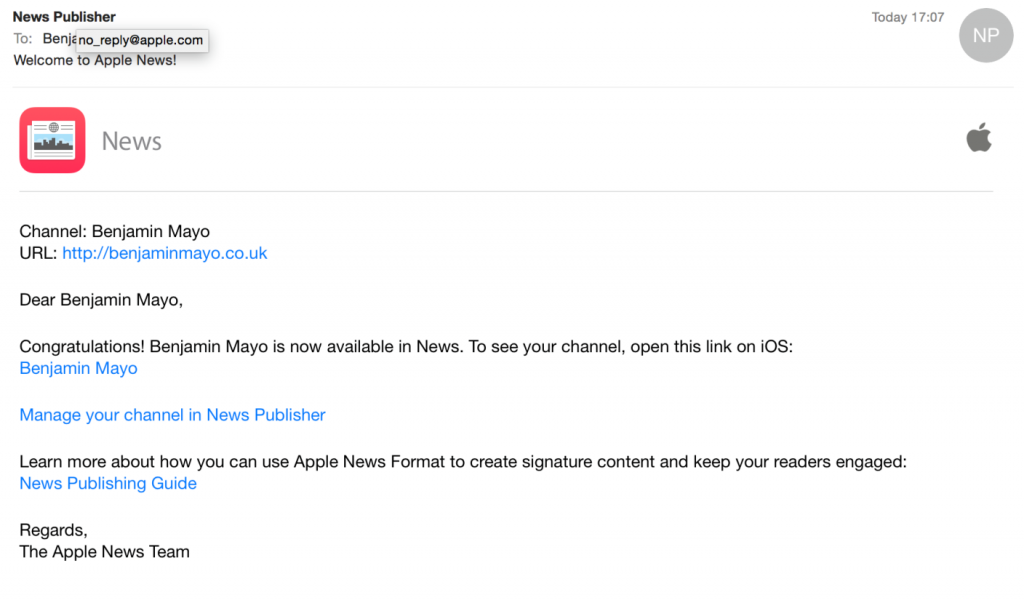The width and height of the screenshot is (1024, 603).
Task: Click the grey News wordmark next to the icon
Action: pyautogui.click(x=131, y=141)
